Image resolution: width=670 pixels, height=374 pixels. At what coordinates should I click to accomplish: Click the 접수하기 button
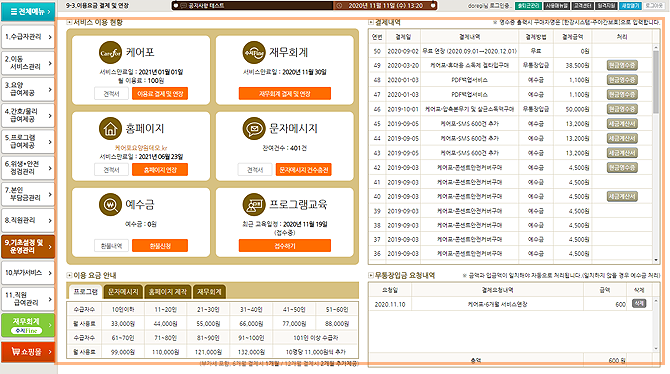[285, 246]
